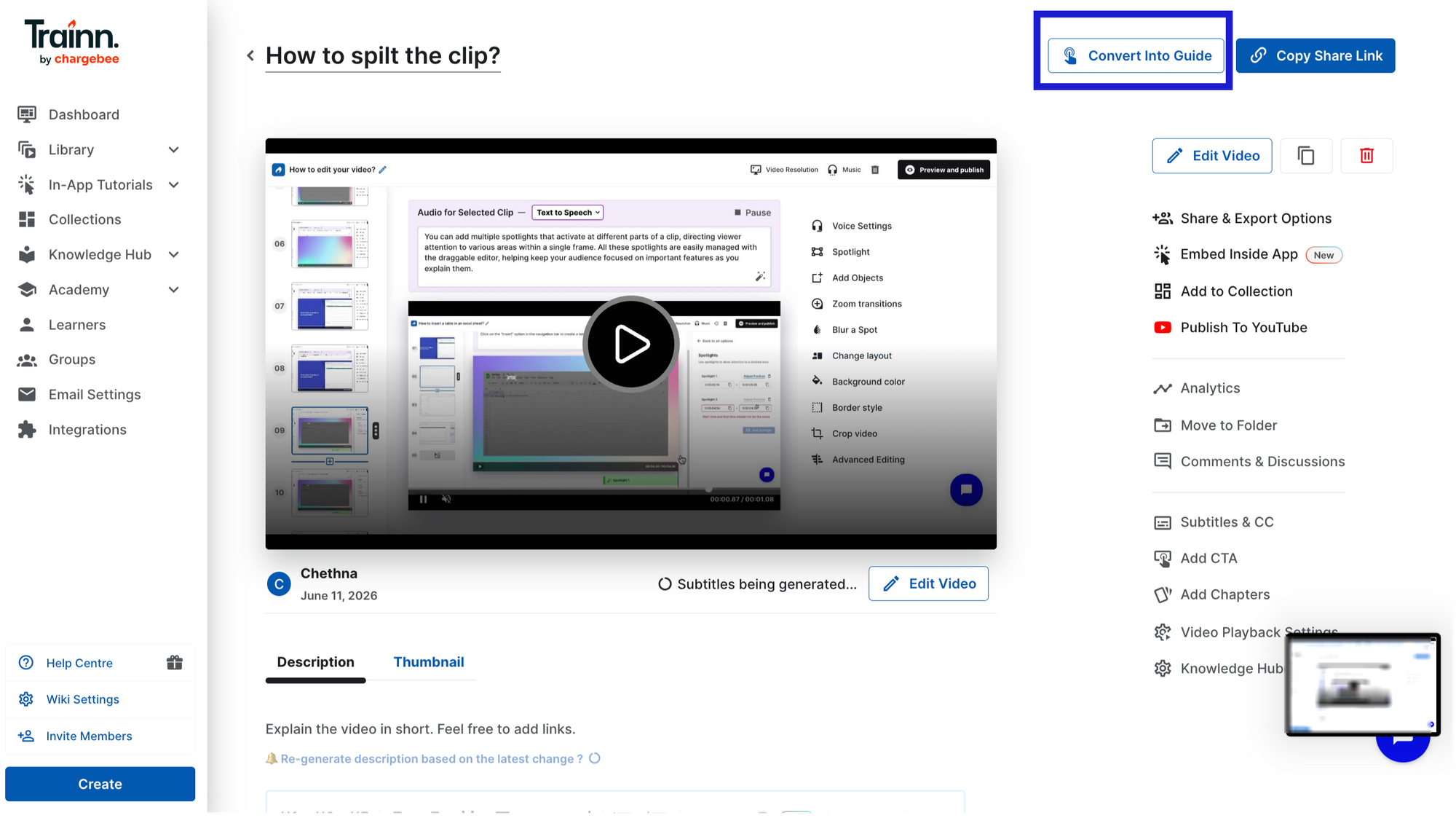
Task: Select Add Chapters option
Action: pos(1211,595)
